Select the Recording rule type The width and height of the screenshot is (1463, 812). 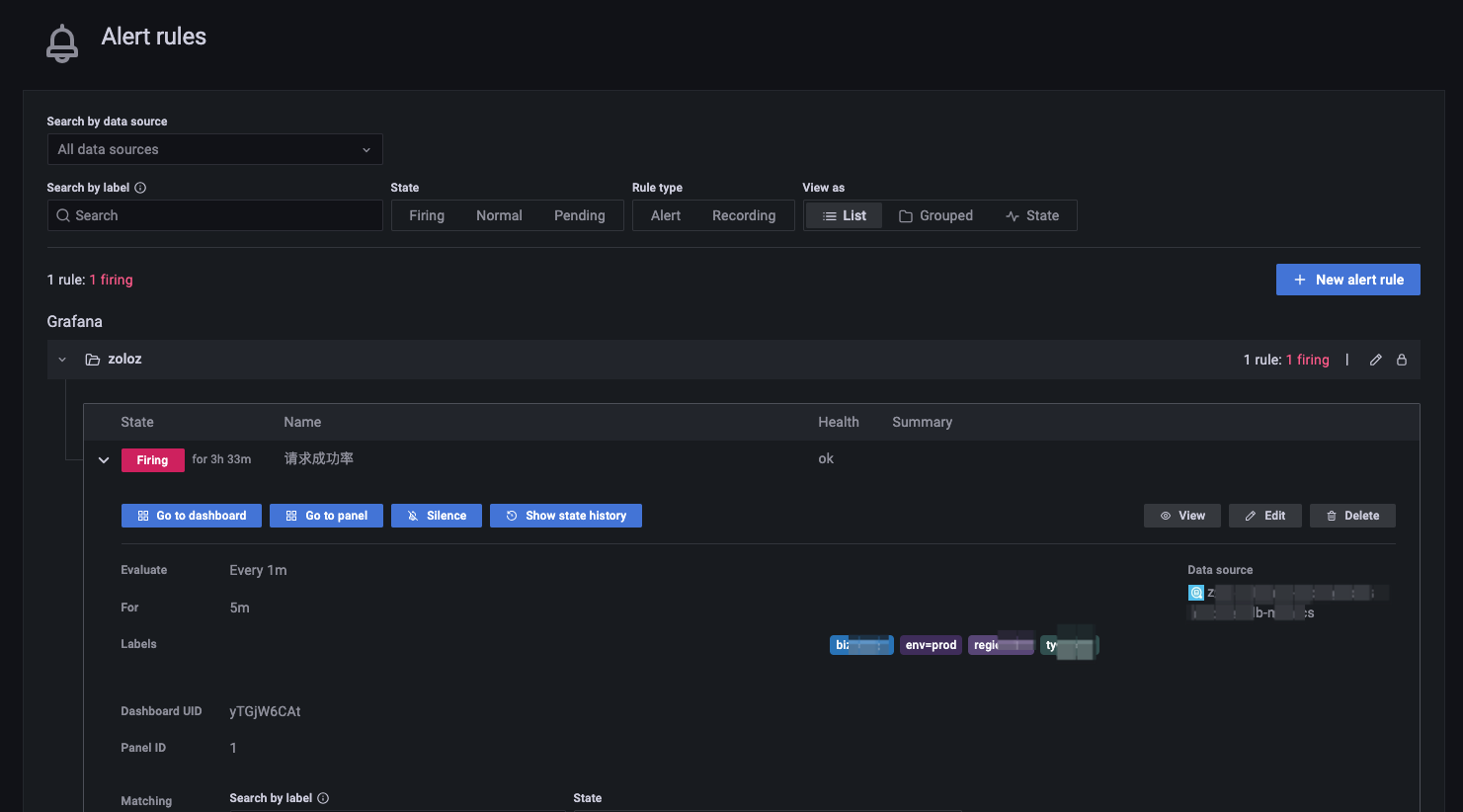(x=744, y=215)
